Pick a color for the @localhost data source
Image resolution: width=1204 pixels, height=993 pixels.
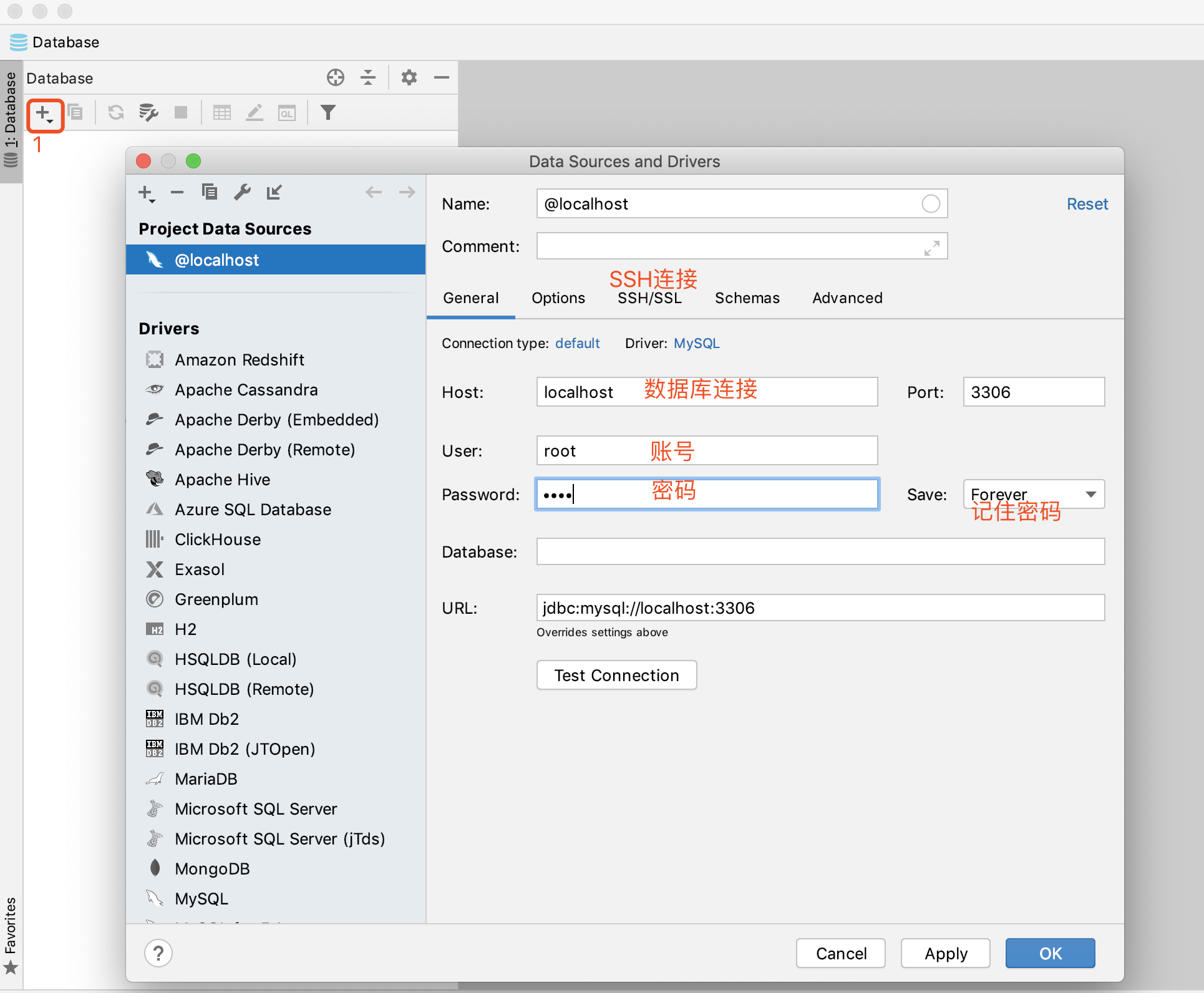[930, 203]
